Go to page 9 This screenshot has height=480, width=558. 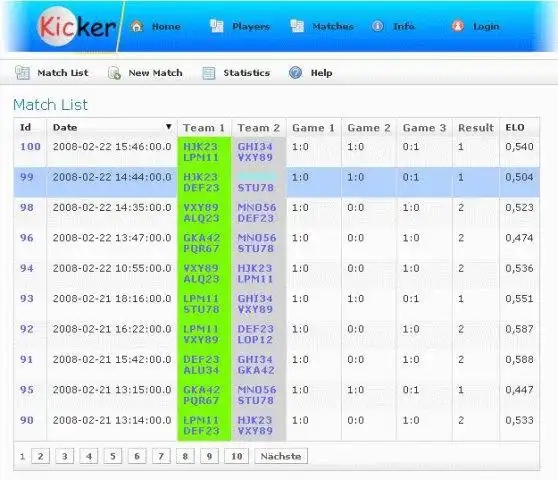pyautogui.click(x=209, y=456)
